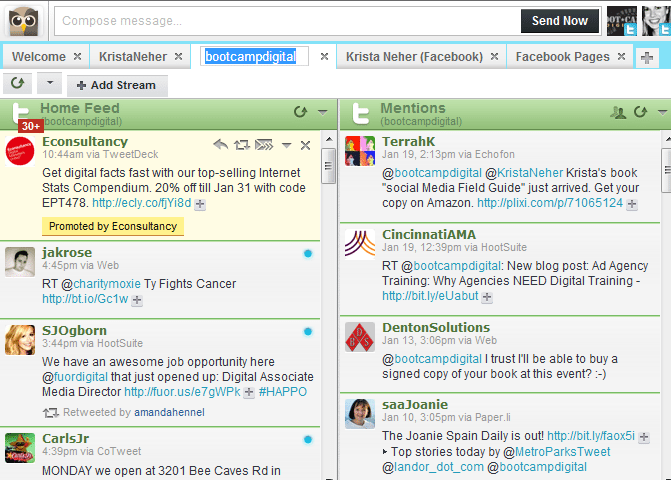Image resolution: width=671 pixels, height=480 pixels.
Task: Click the refresh all streams button
Action: click(x=17, y=84)
